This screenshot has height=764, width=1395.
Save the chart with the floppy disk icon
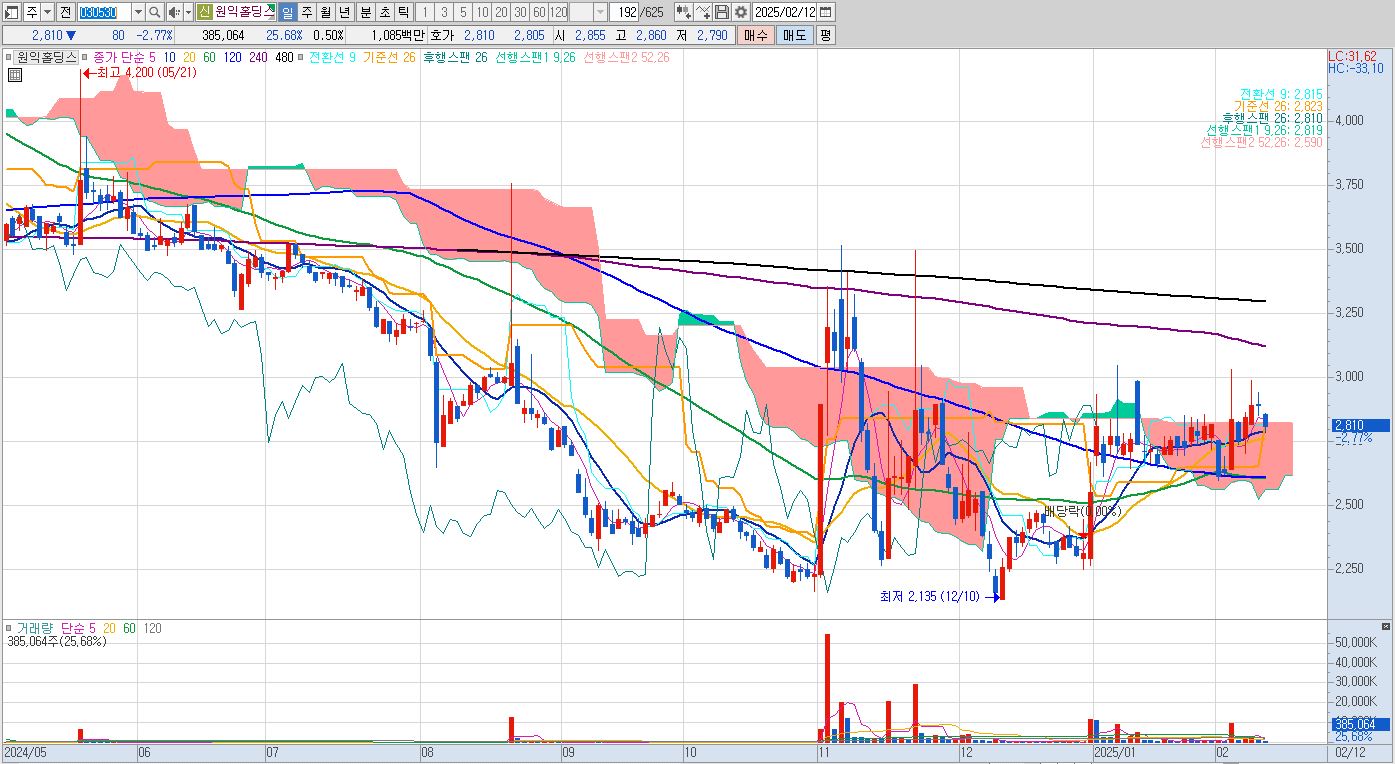pyautogui.click(x=722, y=12)
